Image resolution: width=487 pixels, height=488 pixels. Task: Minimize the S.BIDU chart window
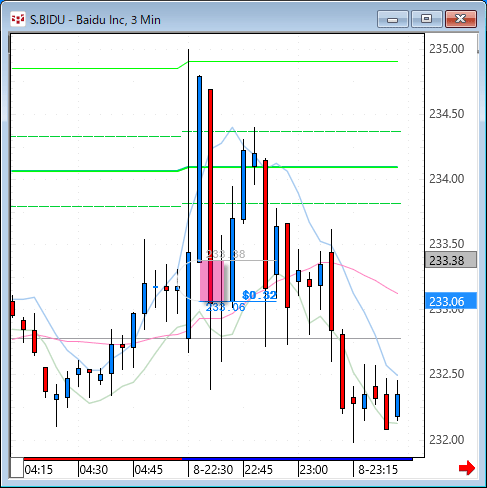point(393,19)
